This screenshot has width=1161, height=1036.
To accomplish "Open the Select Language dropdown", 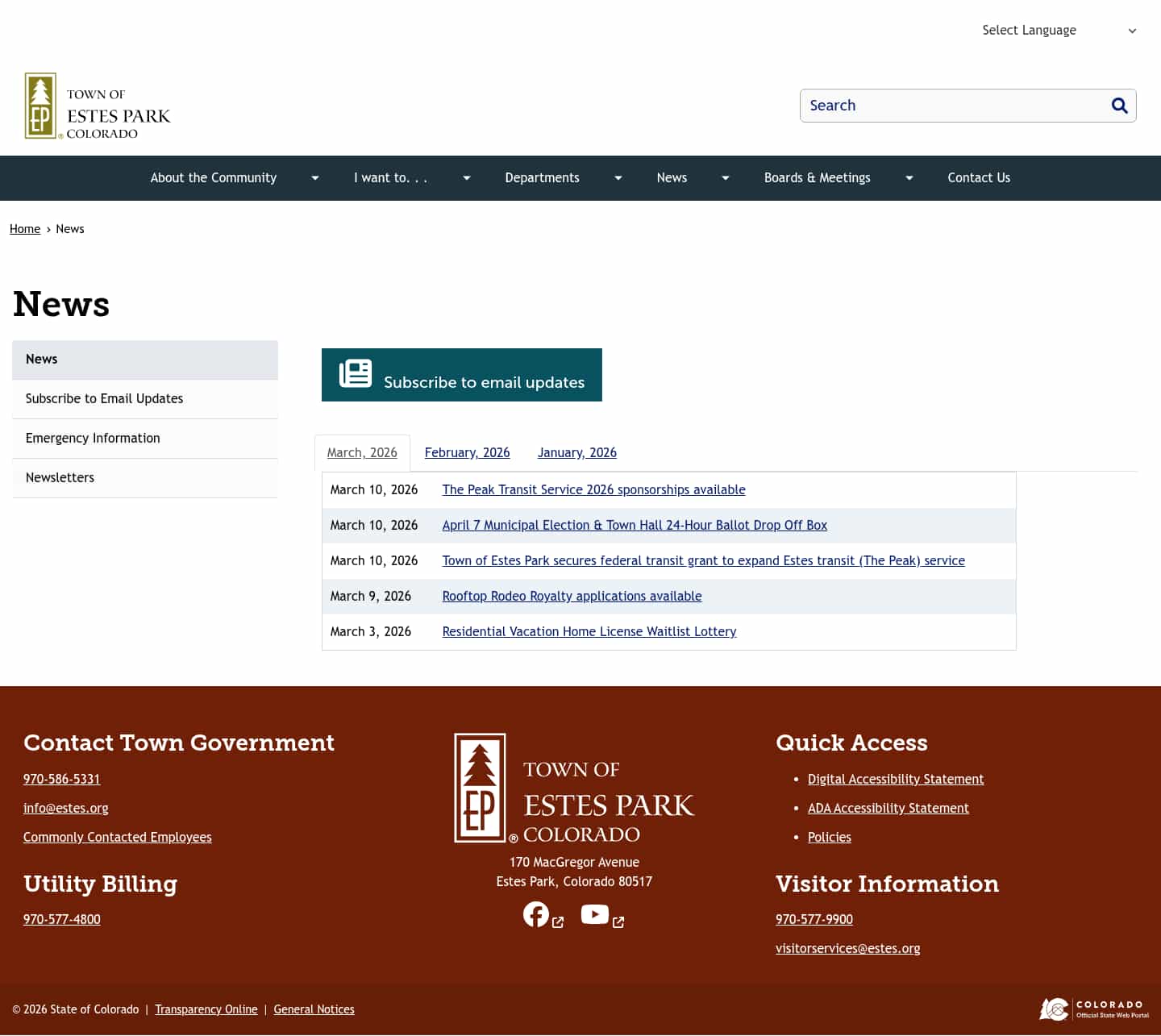I will (1059, 30).
